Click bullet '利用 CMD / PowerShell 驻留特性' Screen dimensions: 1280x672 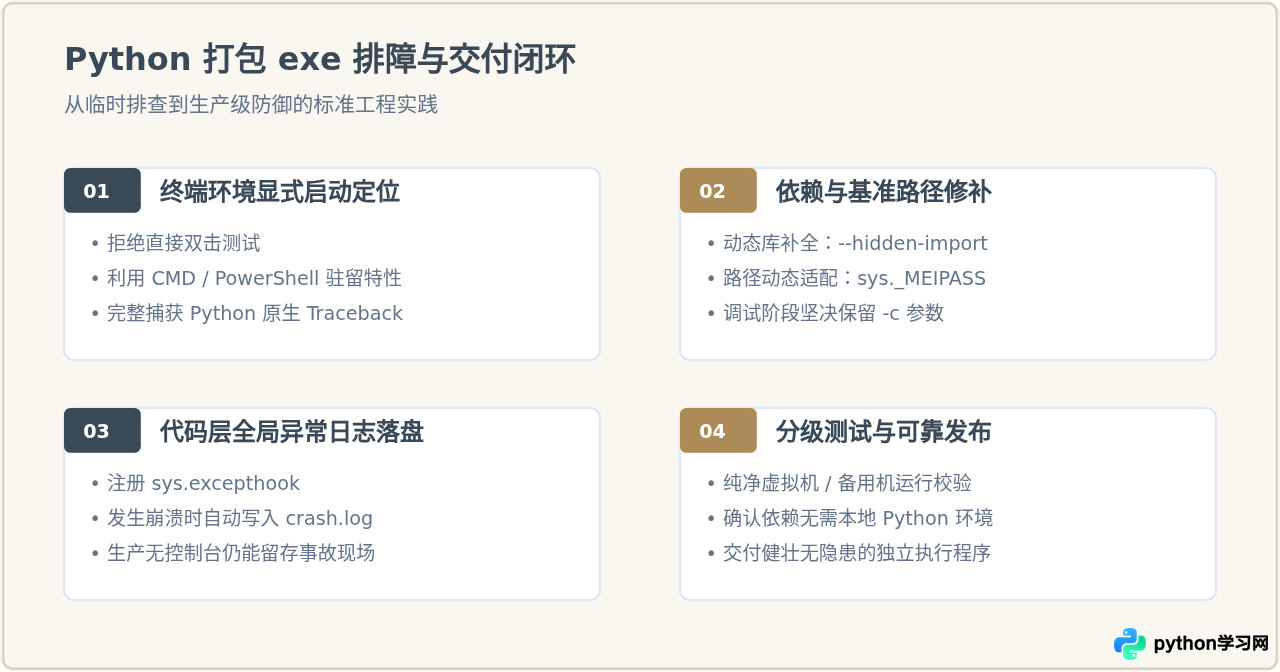tap(254, 278)
